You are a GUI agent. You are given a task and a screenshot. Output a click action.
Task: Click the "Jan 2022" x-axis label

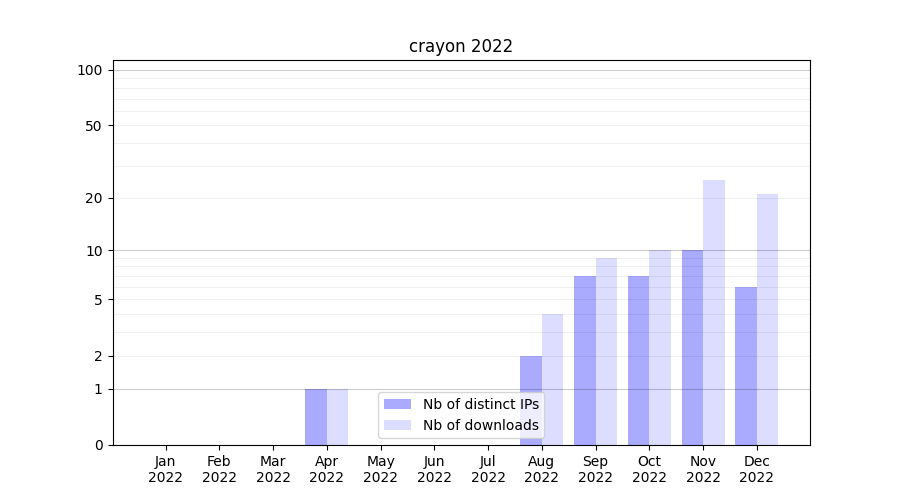tap(166, 469)
